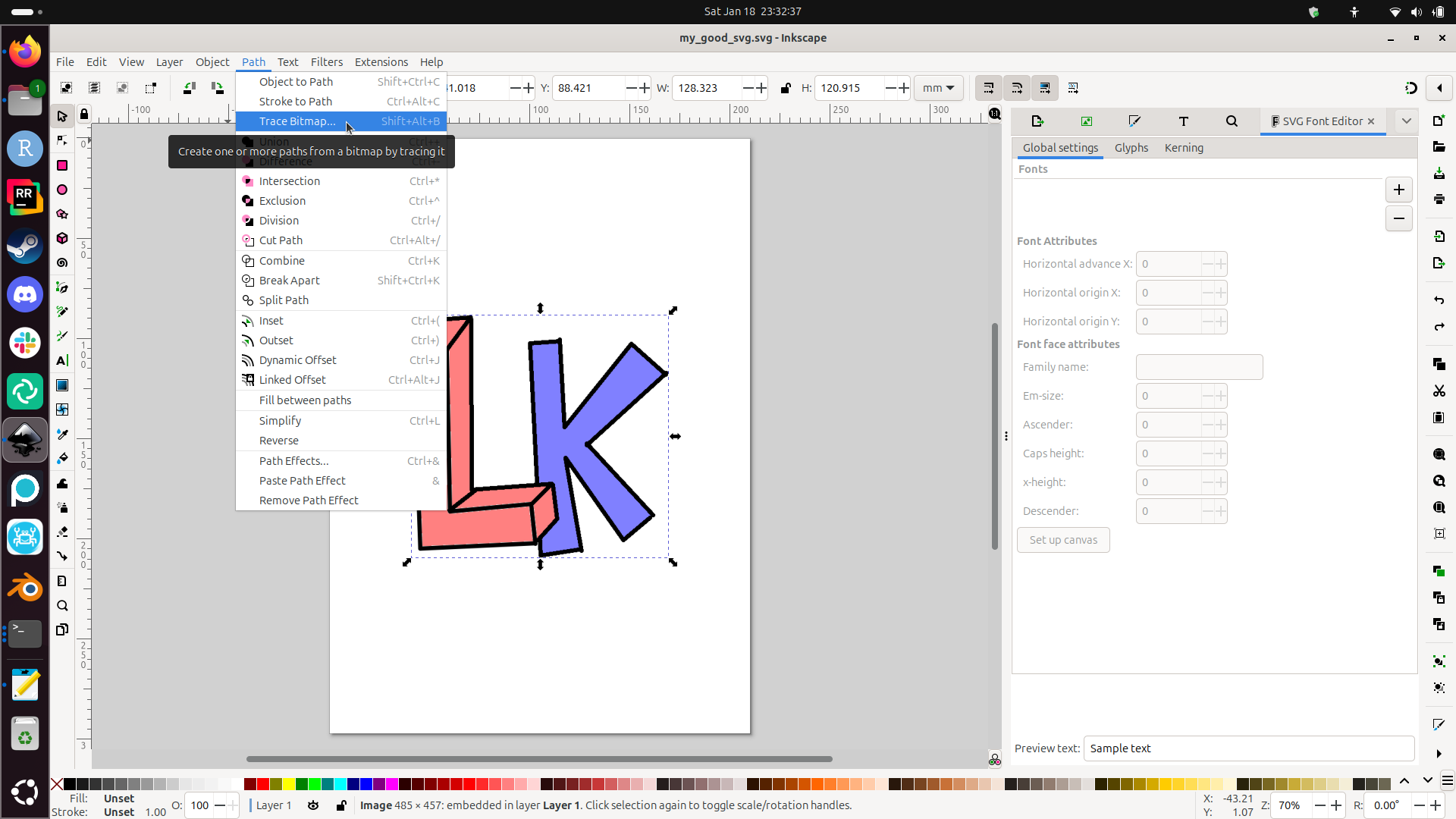
Task: Select the Paint Bucket tool
Action: coord(62,458)
